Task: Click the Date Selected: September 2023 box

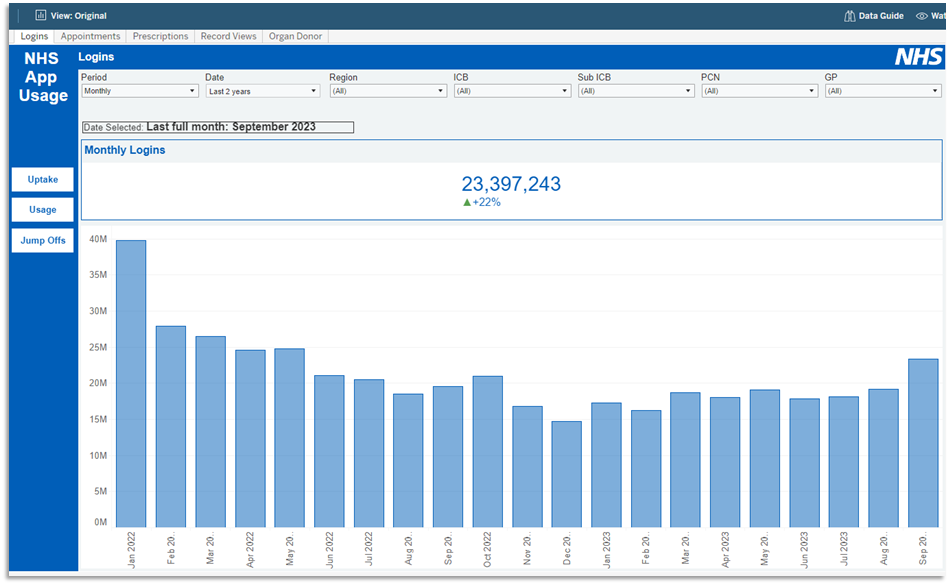Action: click(x=218, y=127)
